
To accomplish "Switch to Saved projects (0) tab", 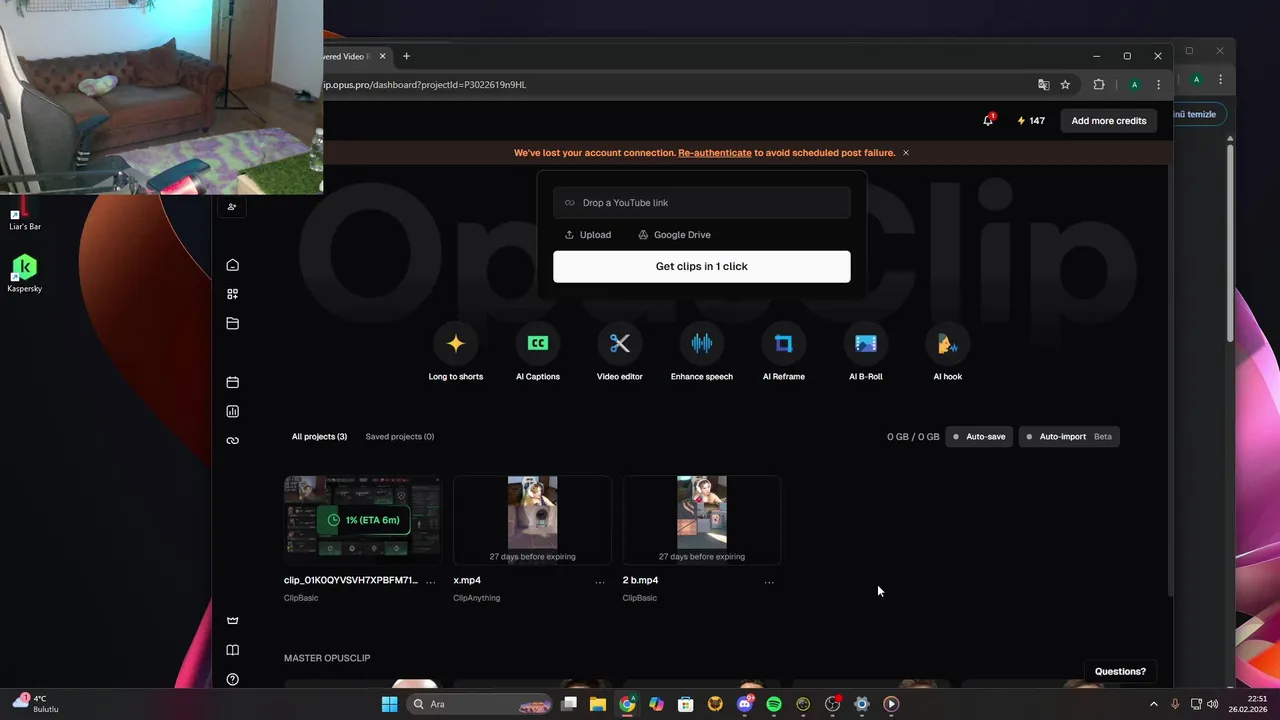I will pyautogui.click(x=400, y=437).
